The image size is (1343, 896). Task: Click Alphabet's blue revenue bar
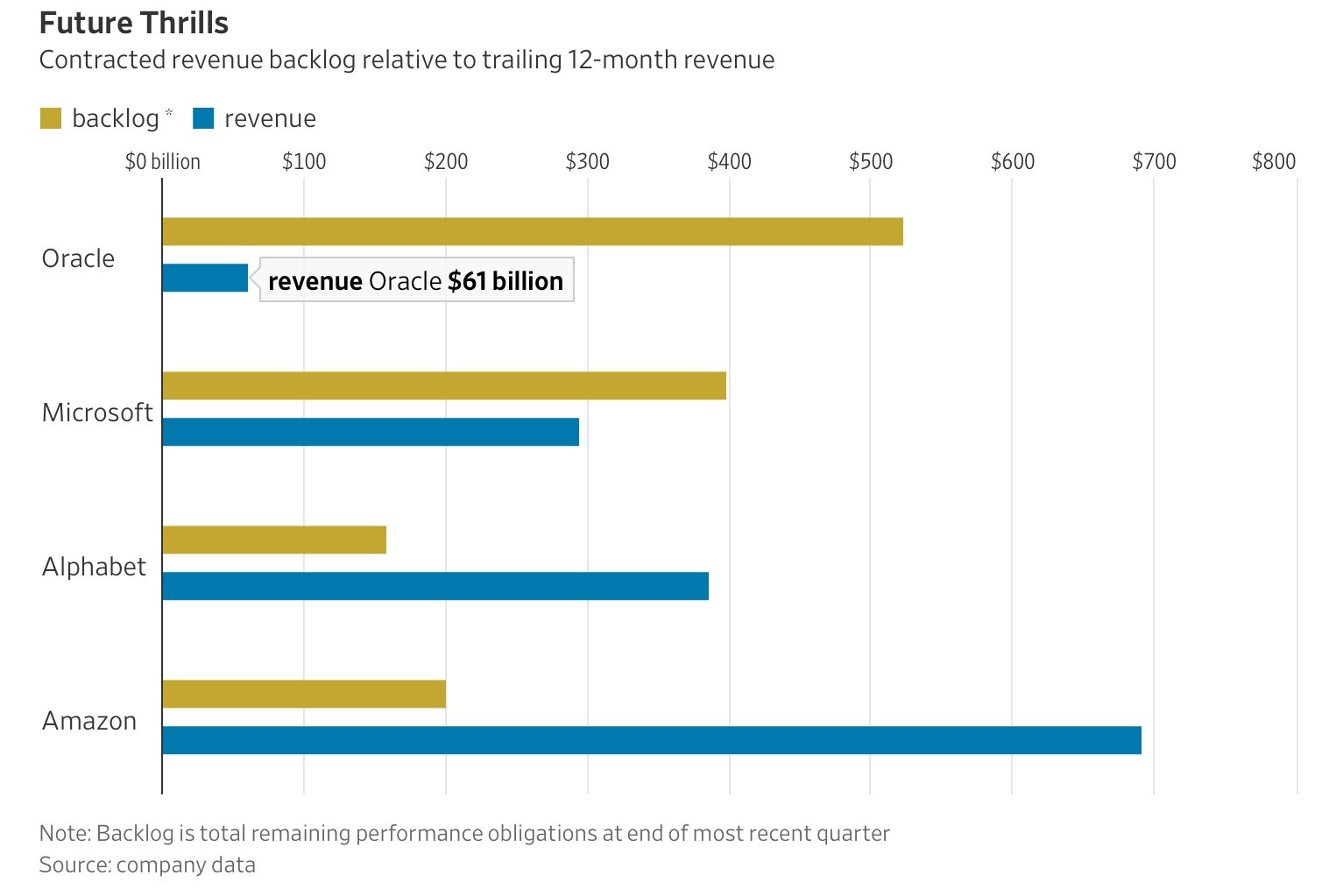435,586
